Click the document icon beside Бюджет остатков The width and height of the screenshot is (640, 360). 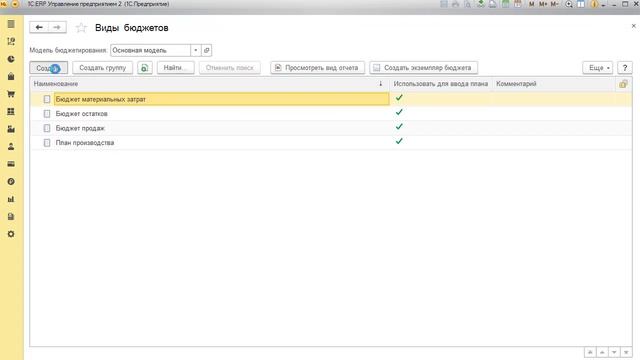pos(47,114)
